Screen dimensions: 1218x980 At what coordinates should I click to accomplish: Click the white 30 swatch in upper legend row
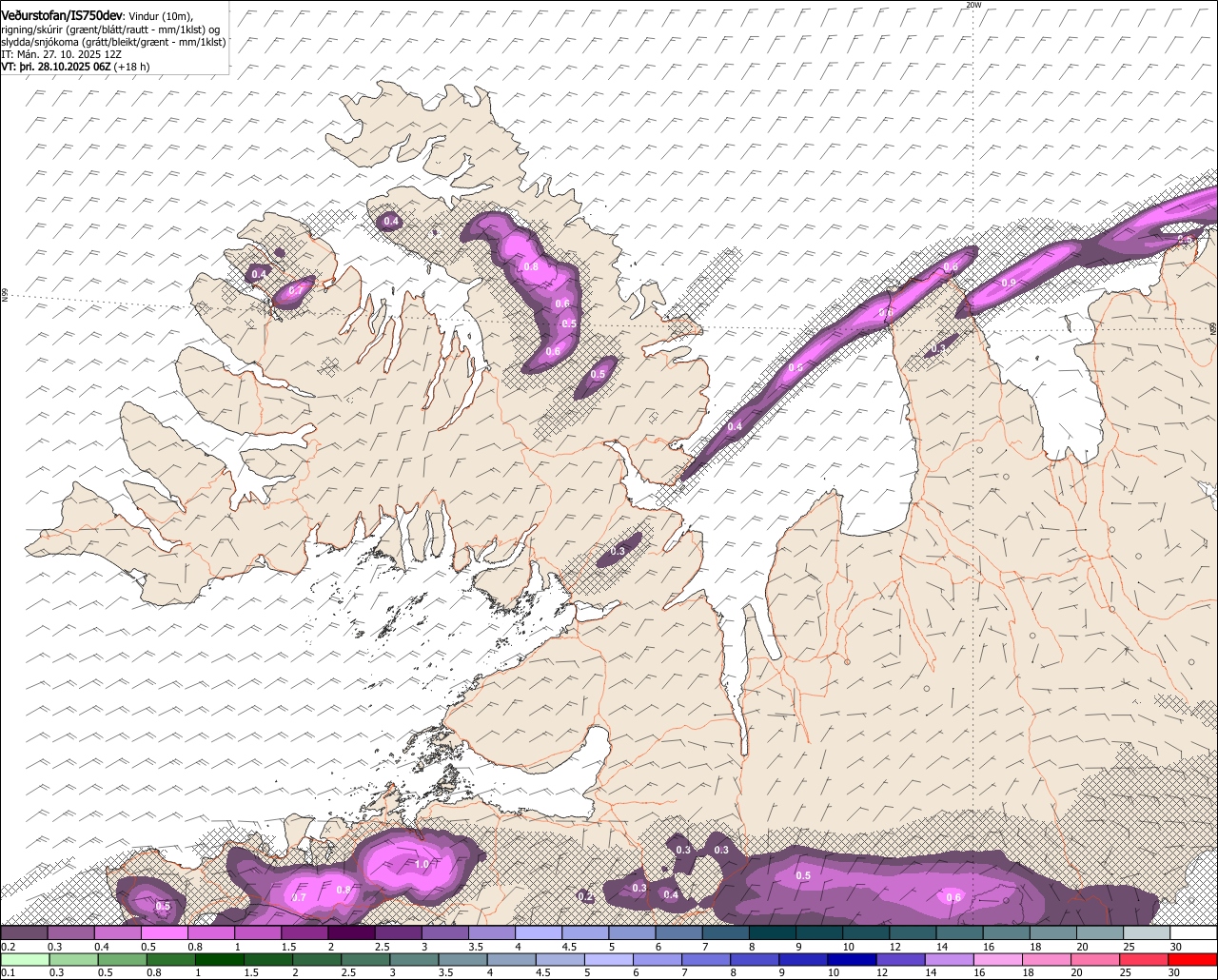click(1193, 932)
